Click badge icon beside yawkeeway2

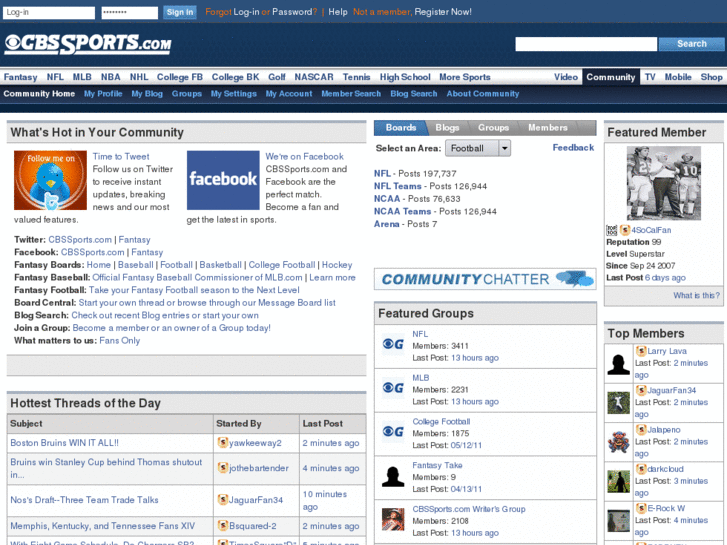point(223,442)
